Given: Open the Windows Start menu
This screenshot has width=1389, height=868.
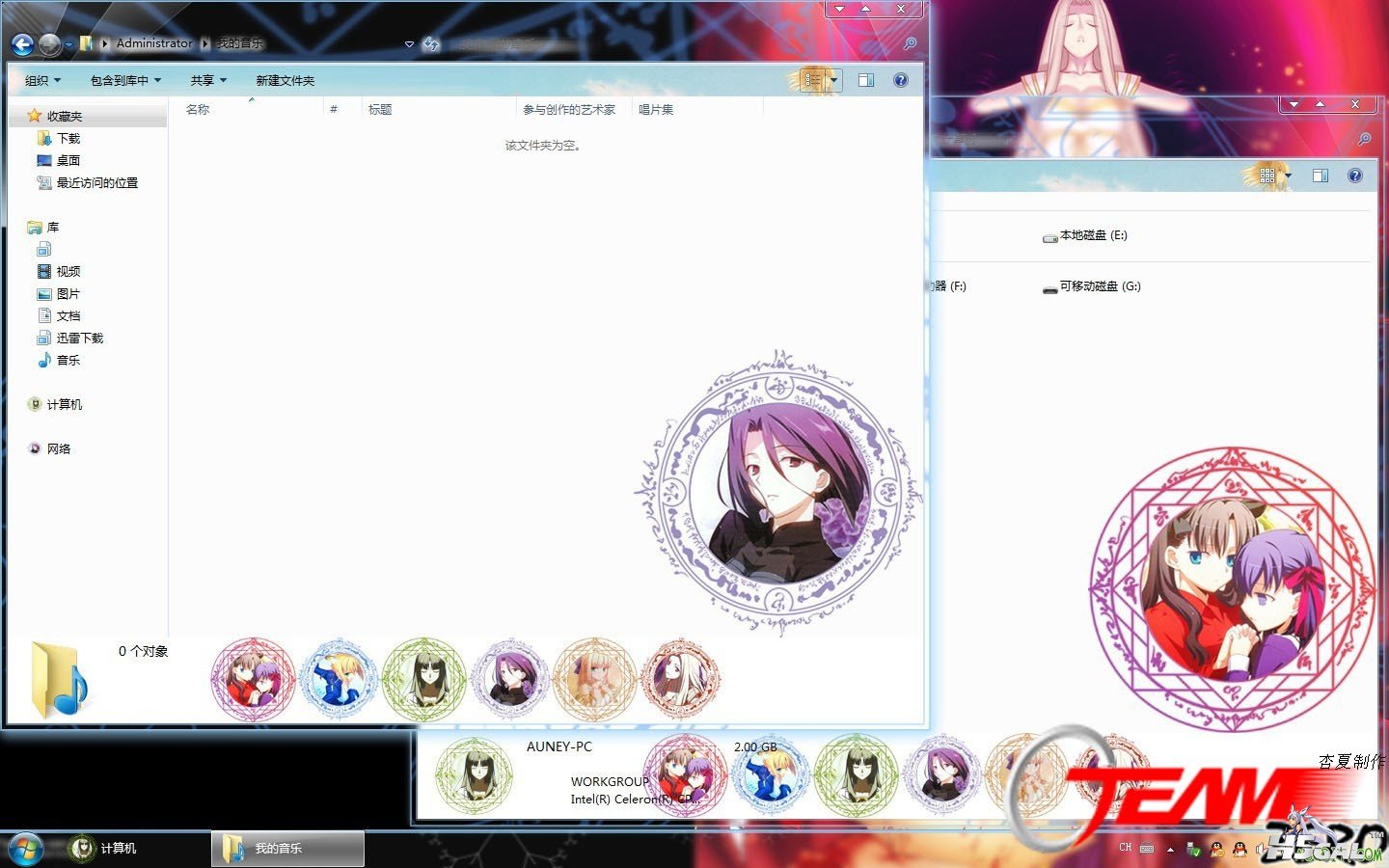Looking at the screenshot, I should coord(26,849).
